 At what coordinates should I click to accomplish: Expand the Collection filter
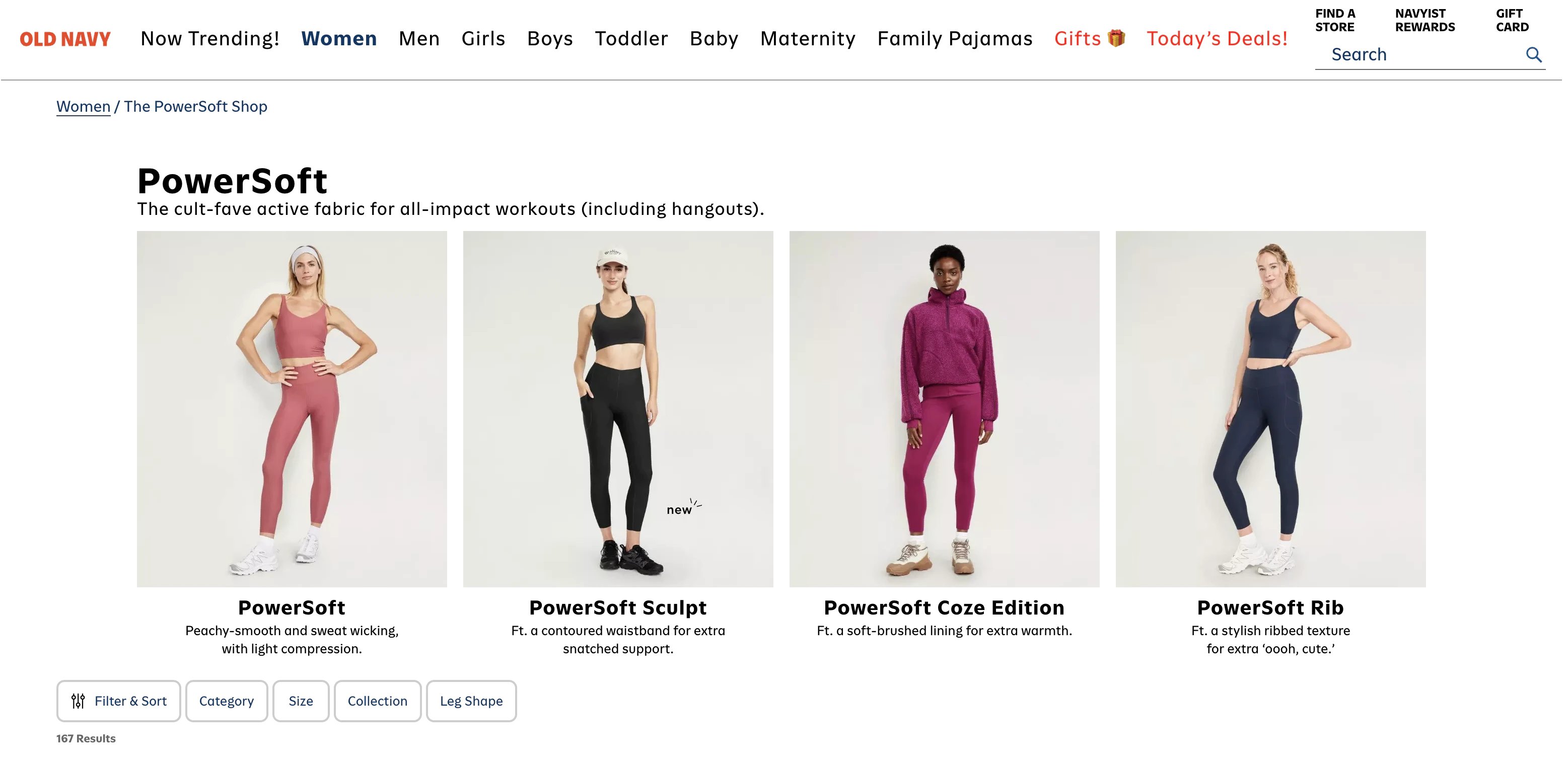377,701
